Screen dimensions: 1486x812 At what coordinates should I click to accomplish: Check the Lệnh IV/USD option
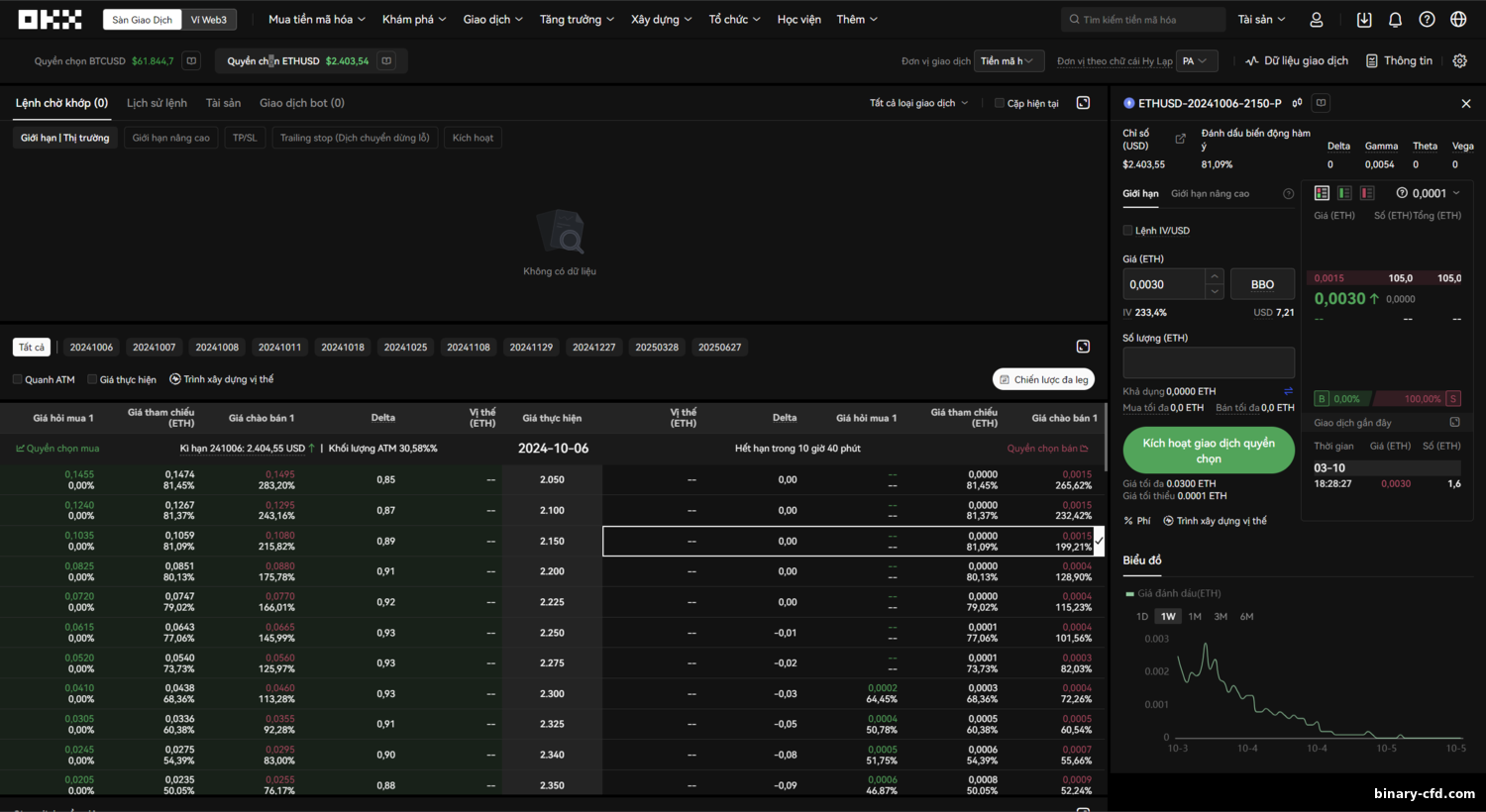click(x=1127, y=230)
